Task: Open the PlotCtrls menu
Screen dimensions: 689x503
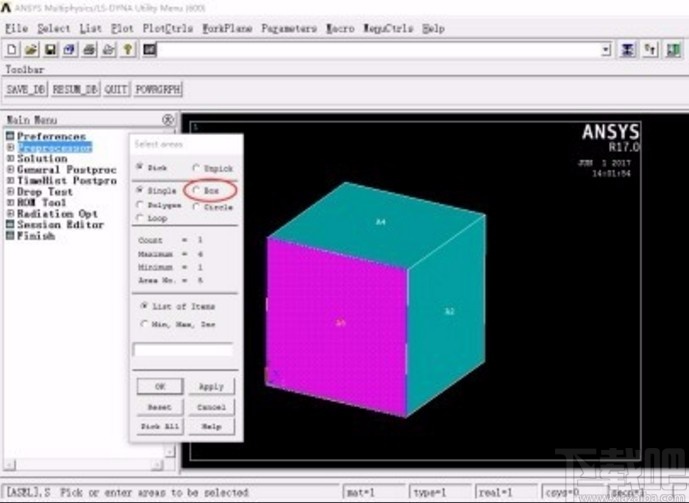Action: pyautogui.click(x=168, y=29)
